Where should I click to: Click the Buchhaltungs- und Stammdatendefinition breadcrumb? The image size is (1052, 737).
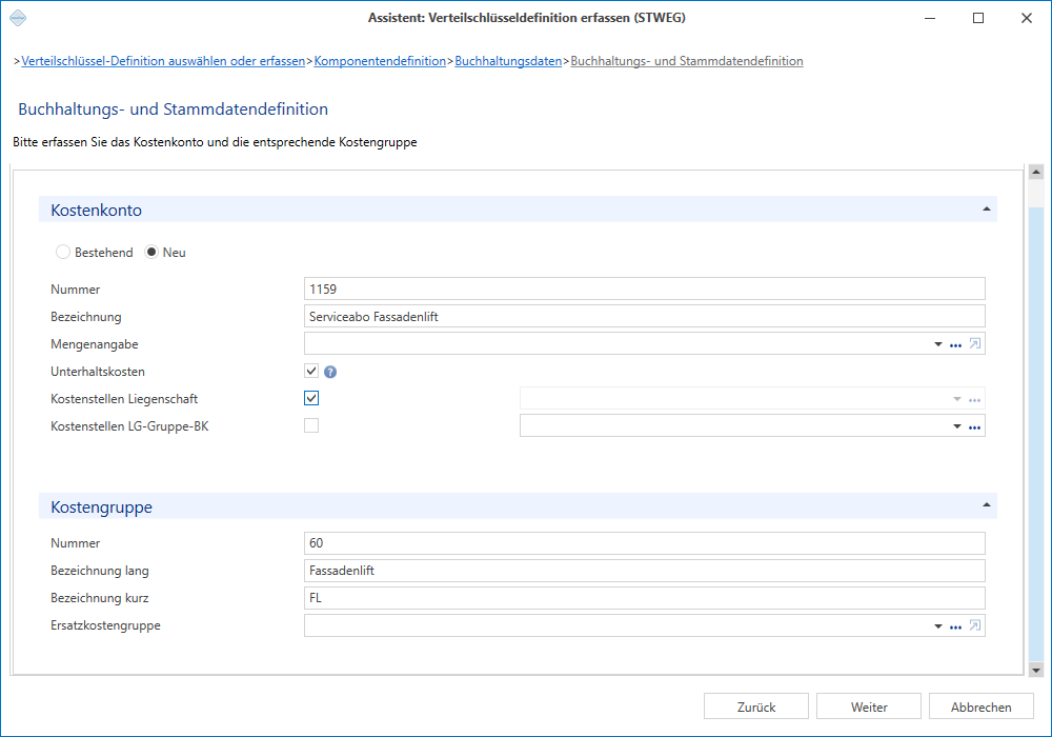tap(686, 61)
